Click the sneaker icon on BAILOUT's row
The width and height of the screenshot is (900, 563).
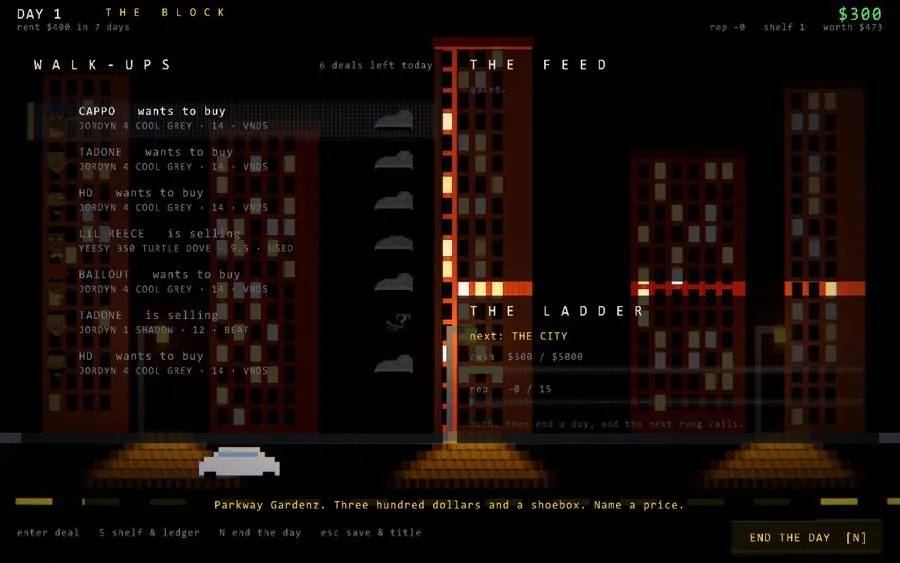[x=394, y=282]
